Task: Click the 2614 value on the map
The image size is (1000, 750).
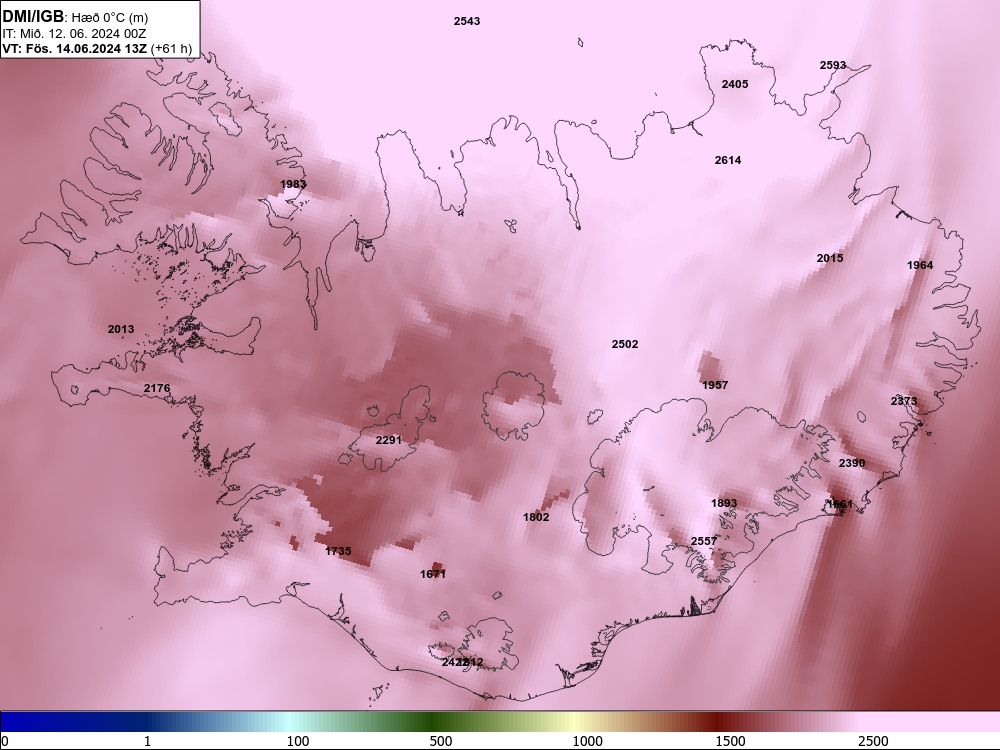Action: click(728, 160)
